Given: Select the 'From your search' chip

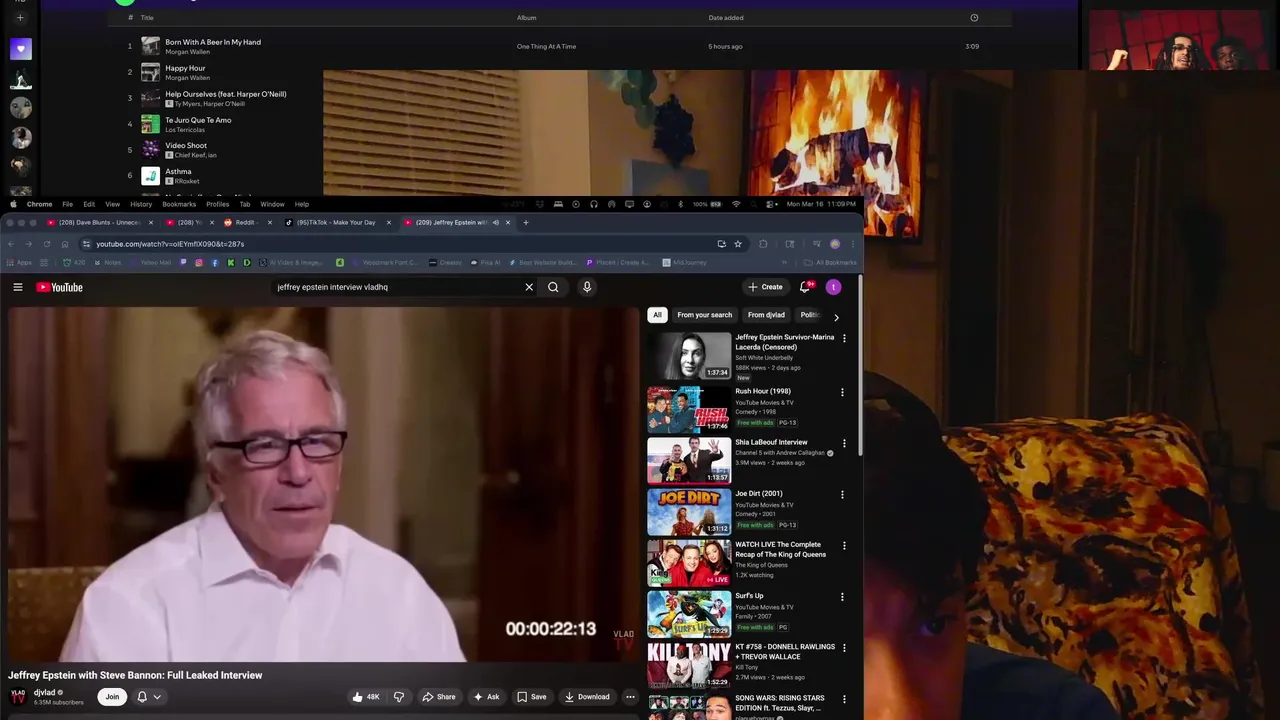Looking at the screenshot, I should (705, 315).
